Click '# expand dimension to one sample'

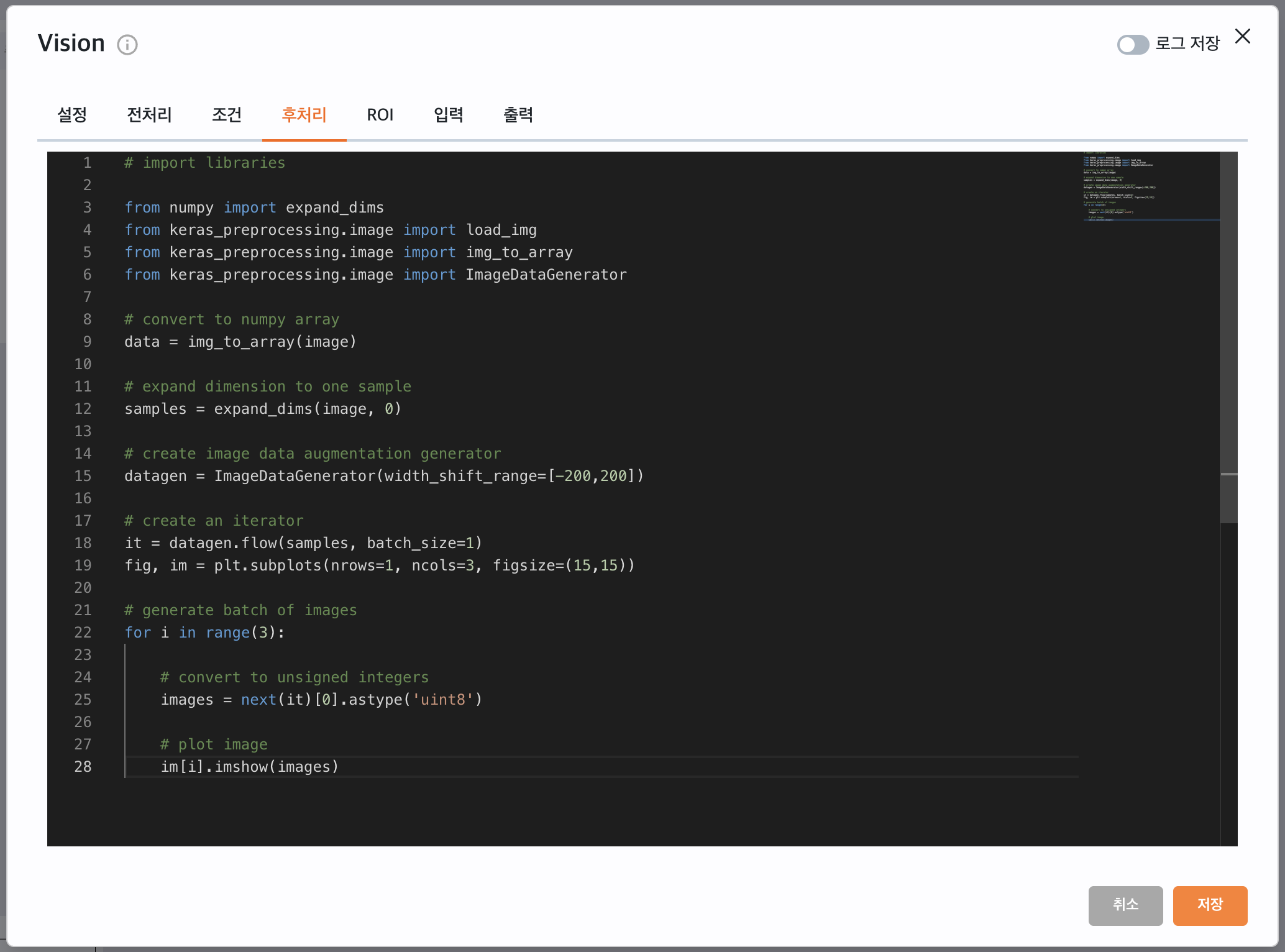point(268,387)
